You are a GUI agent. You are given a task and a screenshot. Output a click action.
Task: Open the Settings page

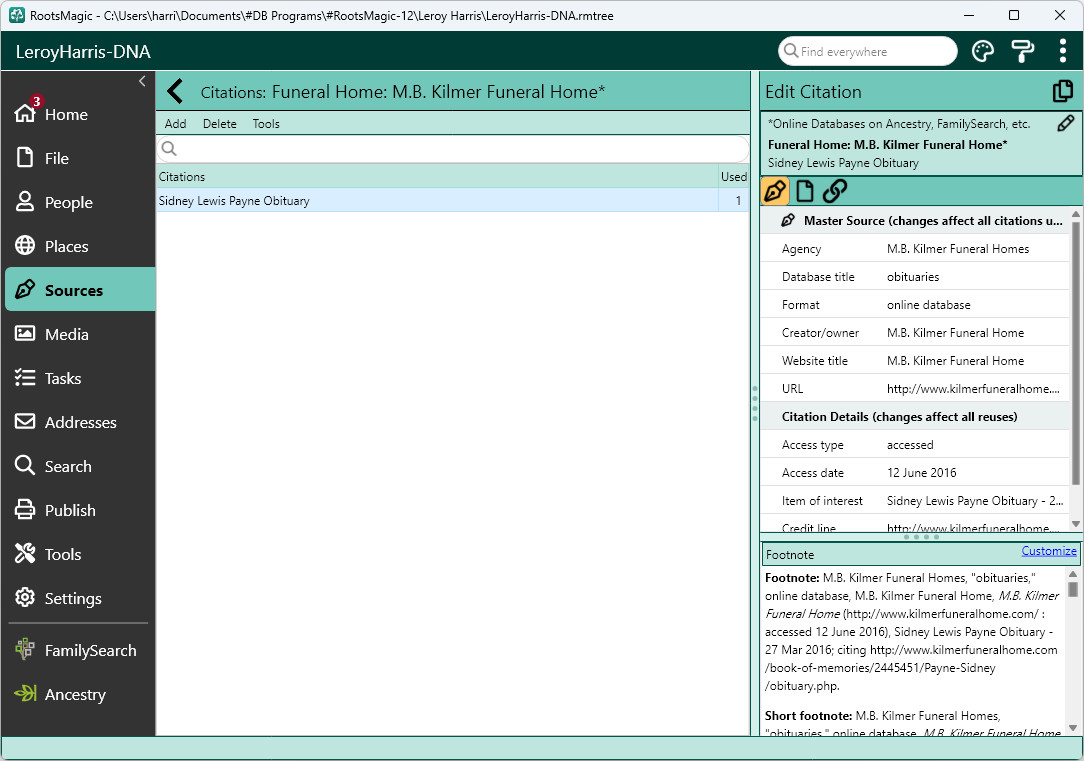(x=79, y=598)
